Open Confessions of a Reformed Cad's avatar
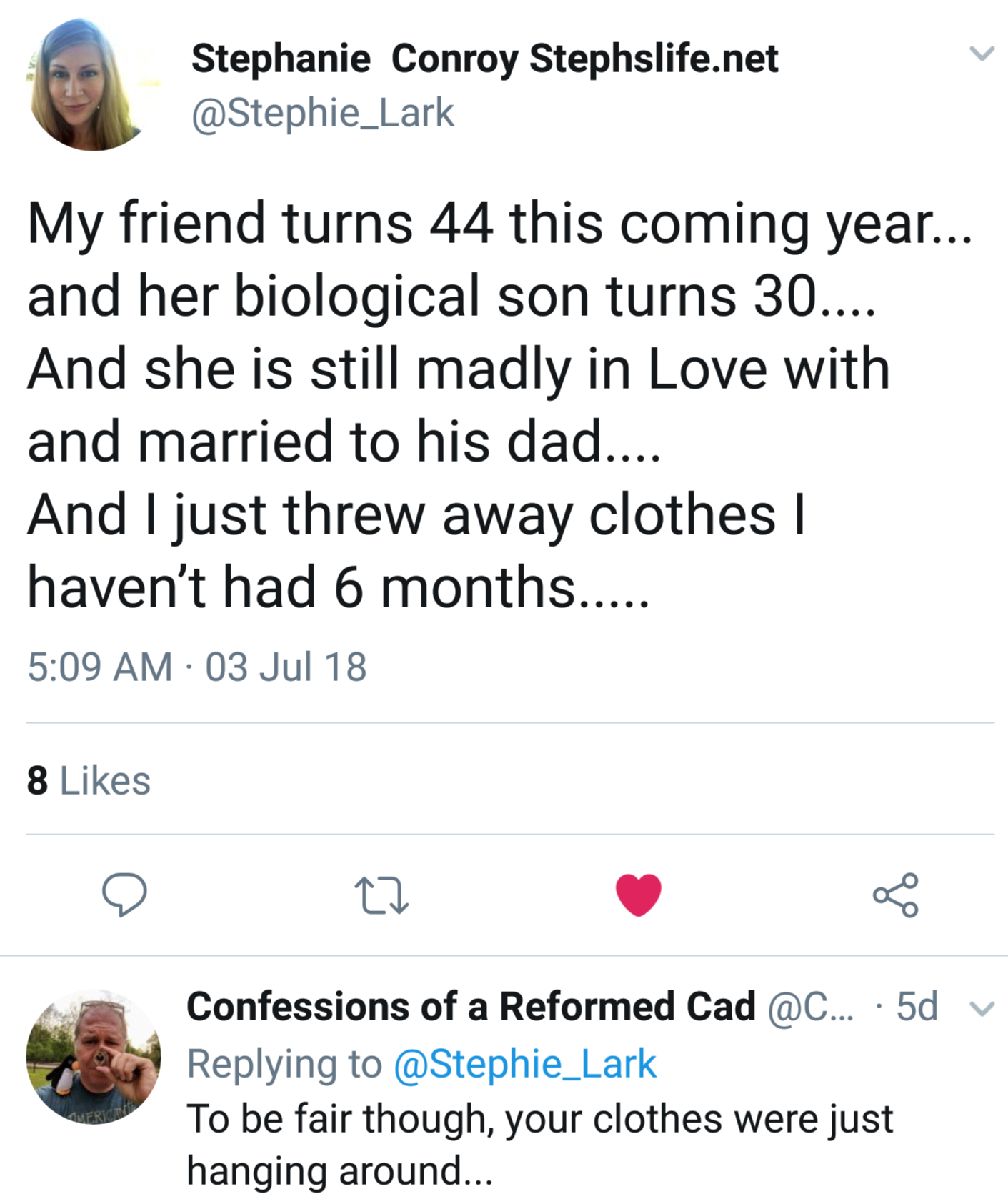 pos(93,1057)
